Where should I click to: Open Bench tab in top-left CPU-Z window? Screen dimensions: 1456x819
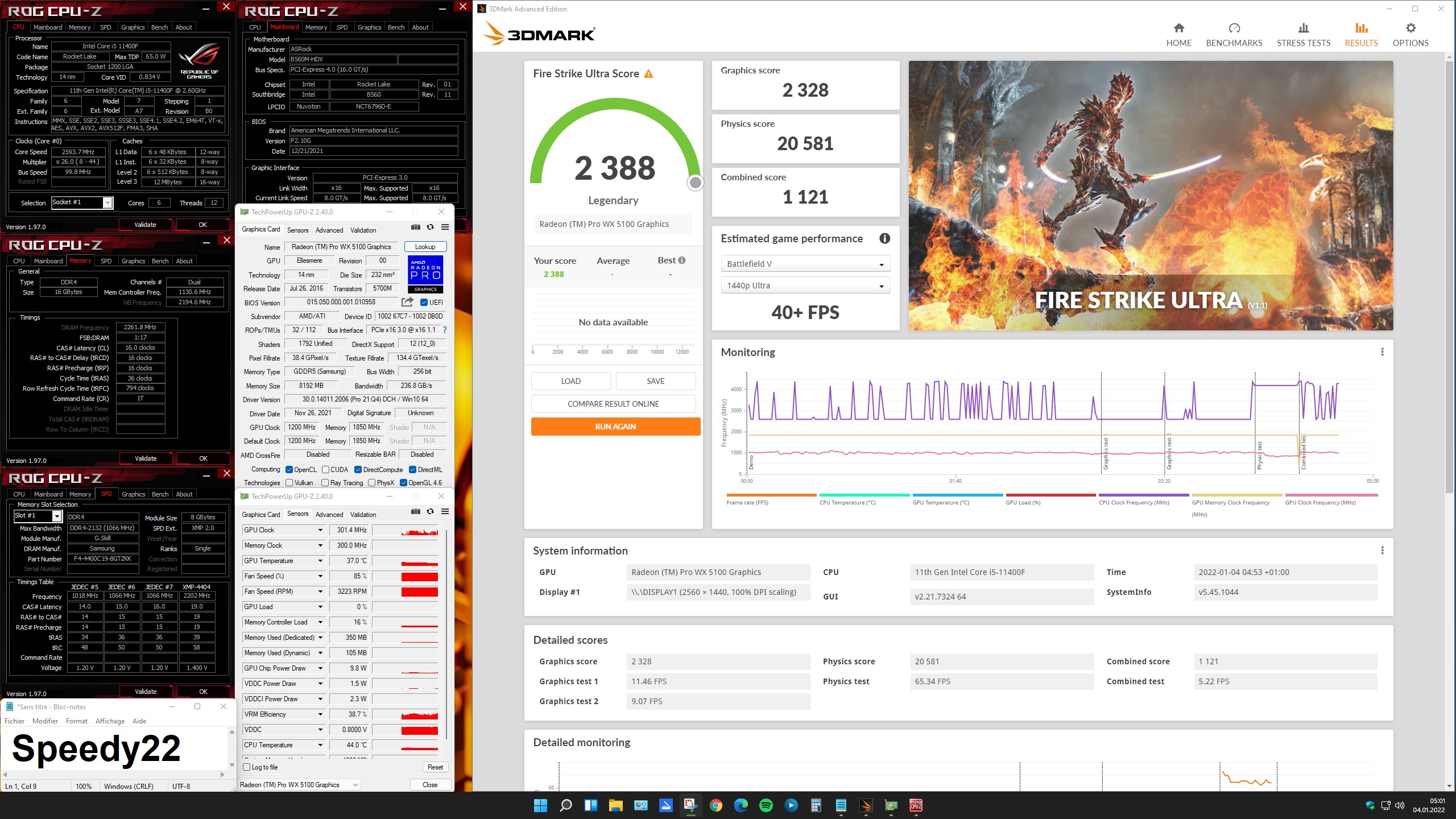159,27
